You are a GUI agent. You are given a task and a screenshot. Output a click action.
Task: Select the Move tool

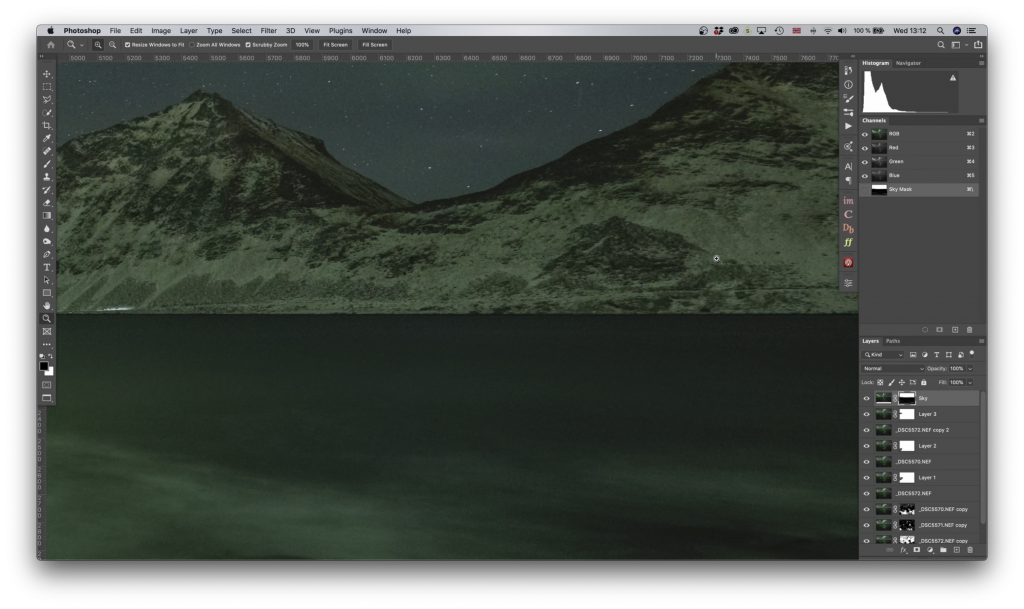click(x=47, y=74)
